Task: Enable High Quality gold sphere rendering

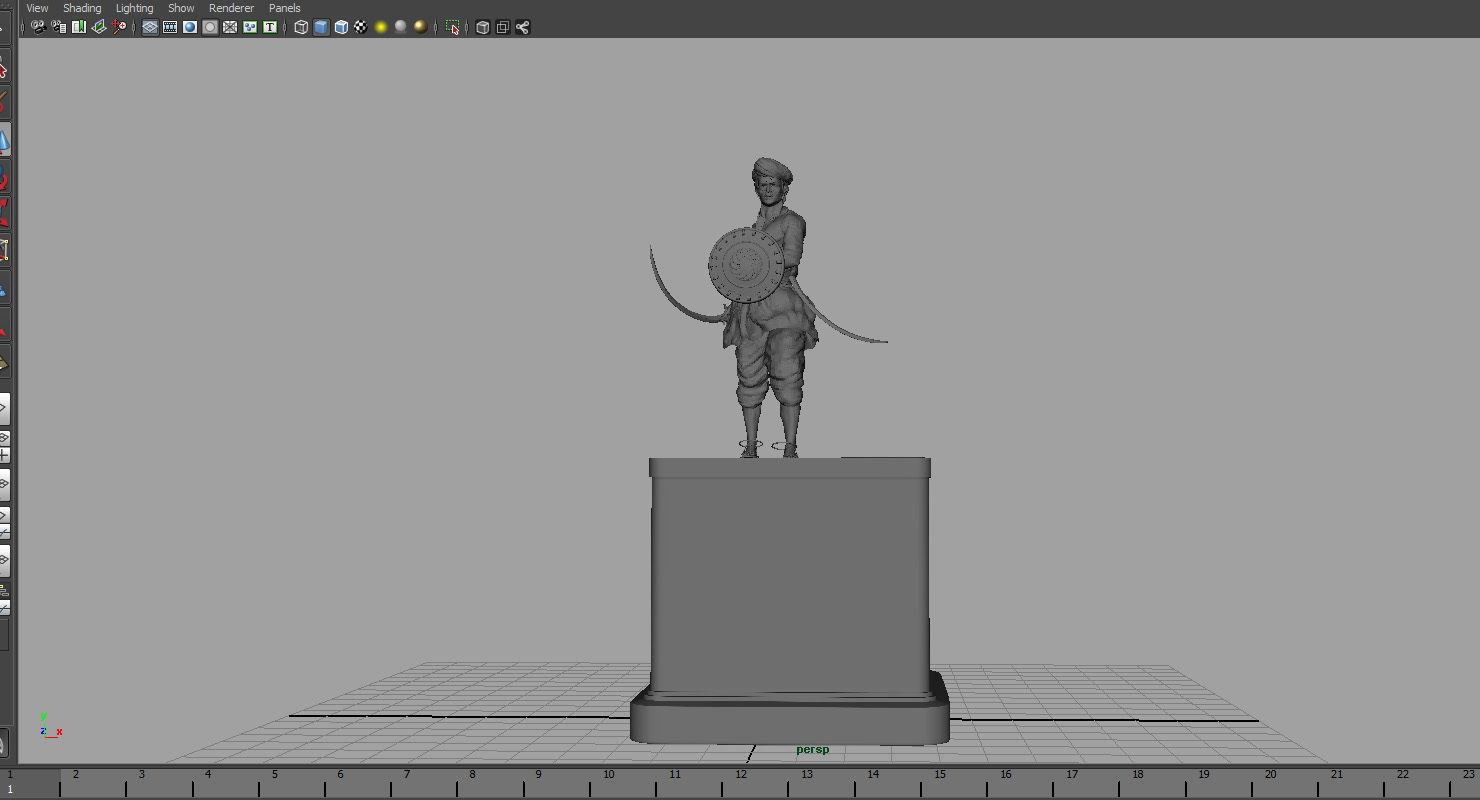Action: coord(421,27)
